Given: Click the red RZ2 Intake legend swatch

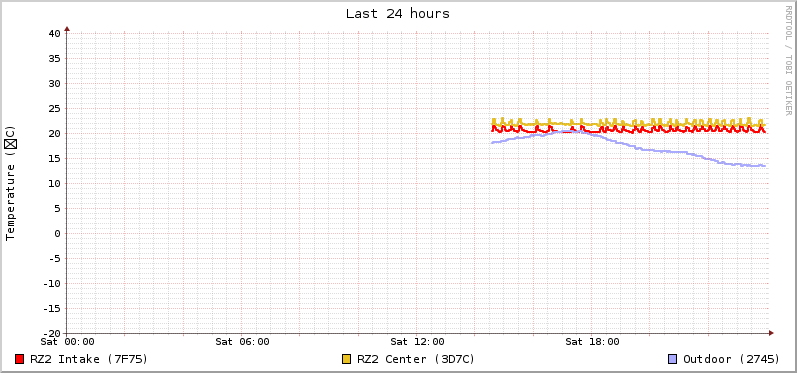Looking at the screenshot, I should tap(20, 359).
